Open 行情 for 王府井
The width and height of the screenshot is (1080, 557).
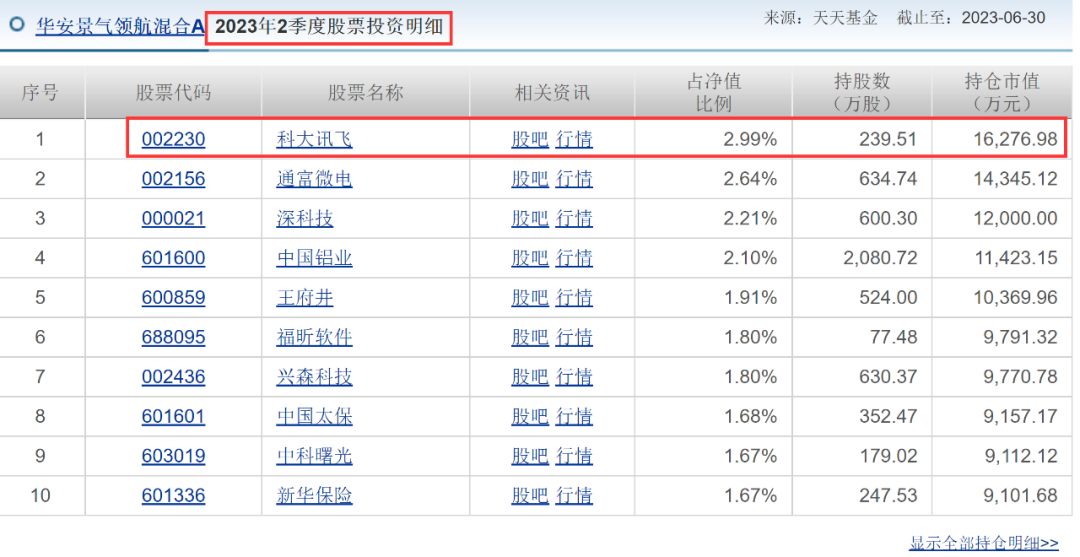tap(574, 298)
